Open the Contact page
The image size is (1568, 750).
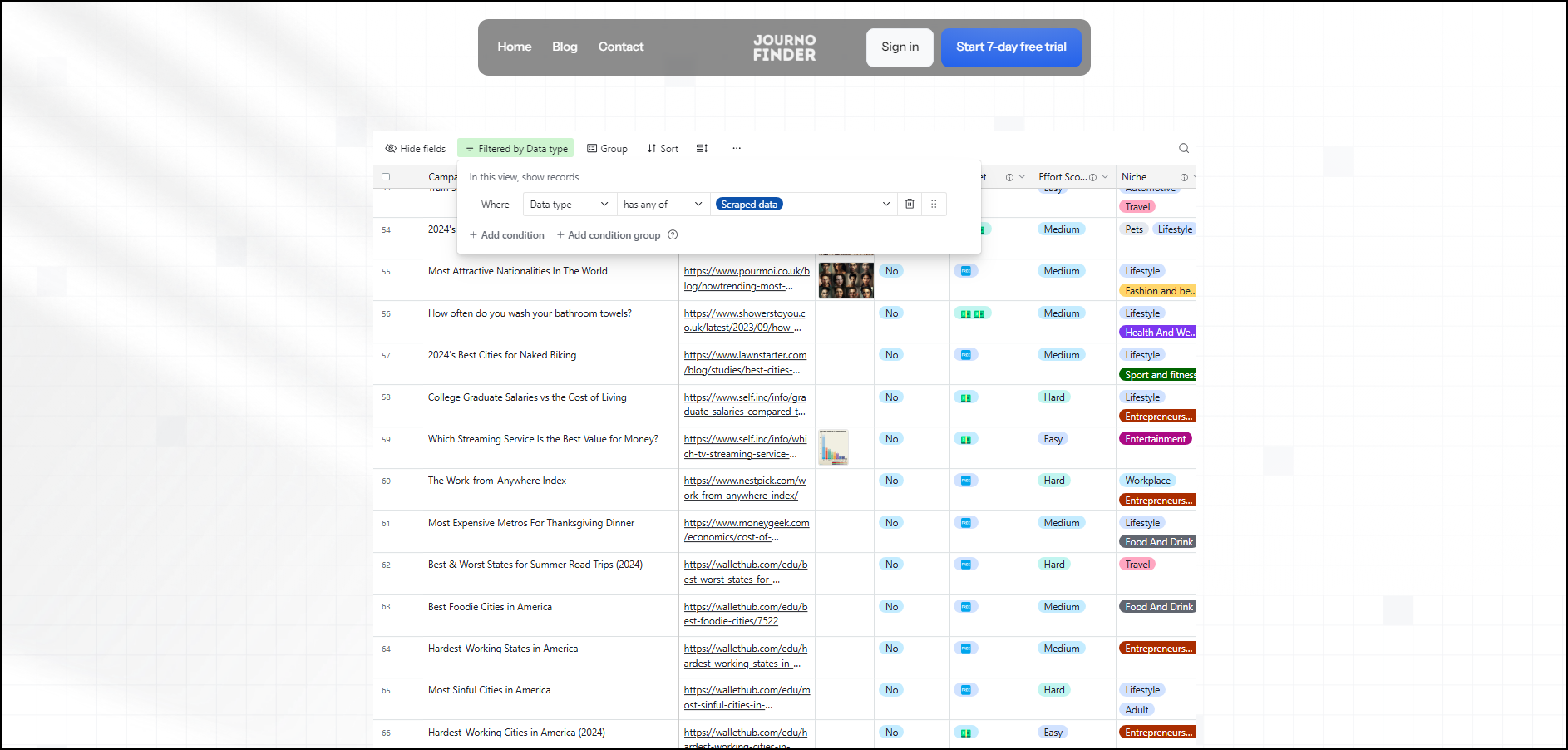621,47
